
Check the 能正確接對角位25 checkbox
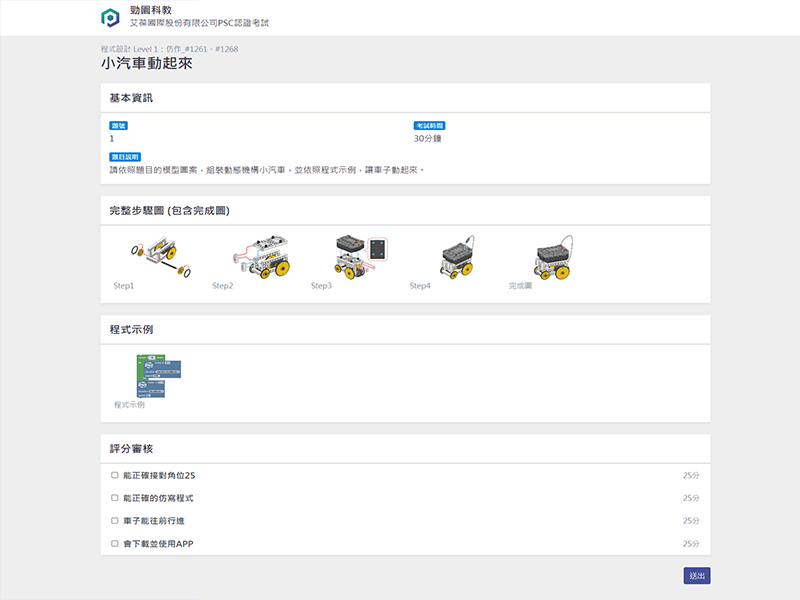point(115,475)
